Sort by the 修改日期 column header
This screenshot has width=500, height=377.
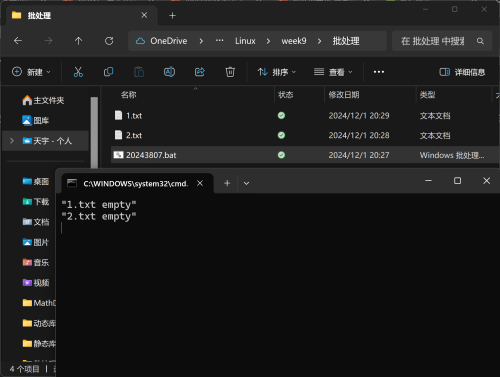coord(344,95)
